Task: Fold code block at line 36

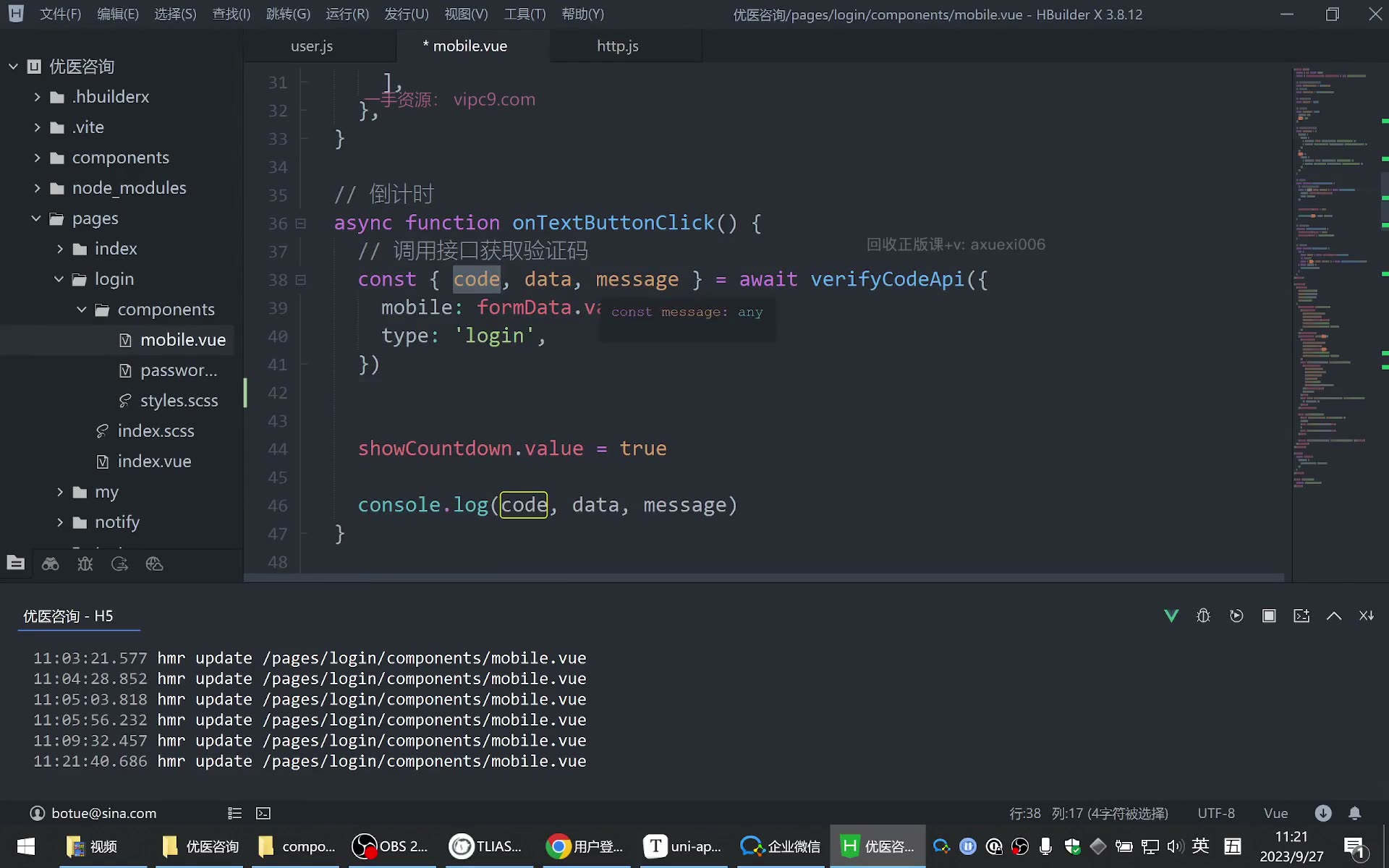Action: click(301, 224)
